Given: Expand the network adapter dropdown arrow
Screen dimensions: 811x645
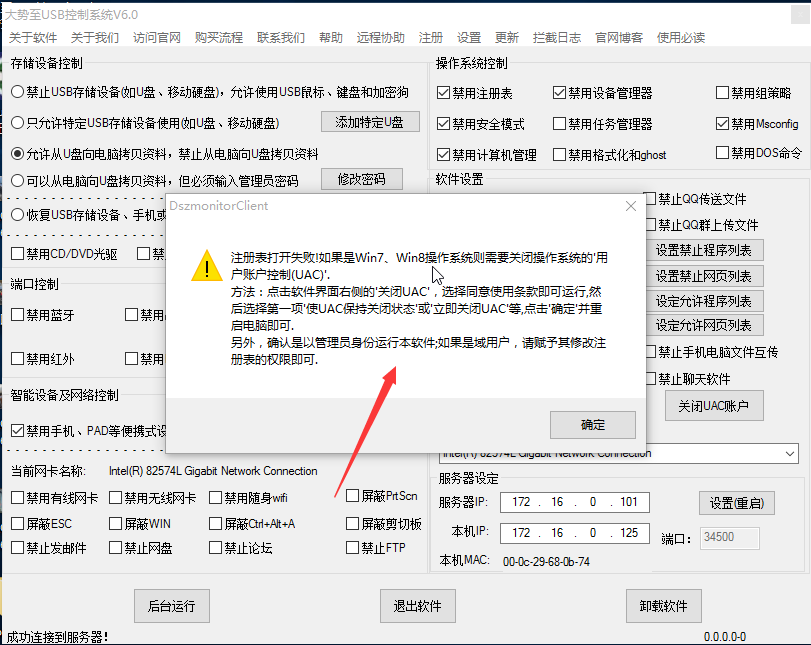Looking at the screenshot, I should pyautogui.click(x=790, y=454).
